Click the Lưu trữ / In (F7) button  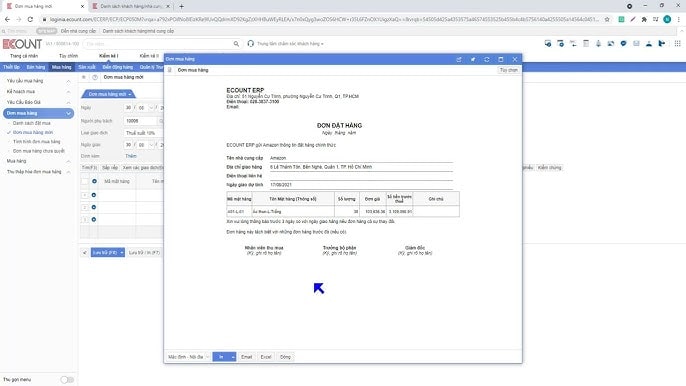point(144,253)
